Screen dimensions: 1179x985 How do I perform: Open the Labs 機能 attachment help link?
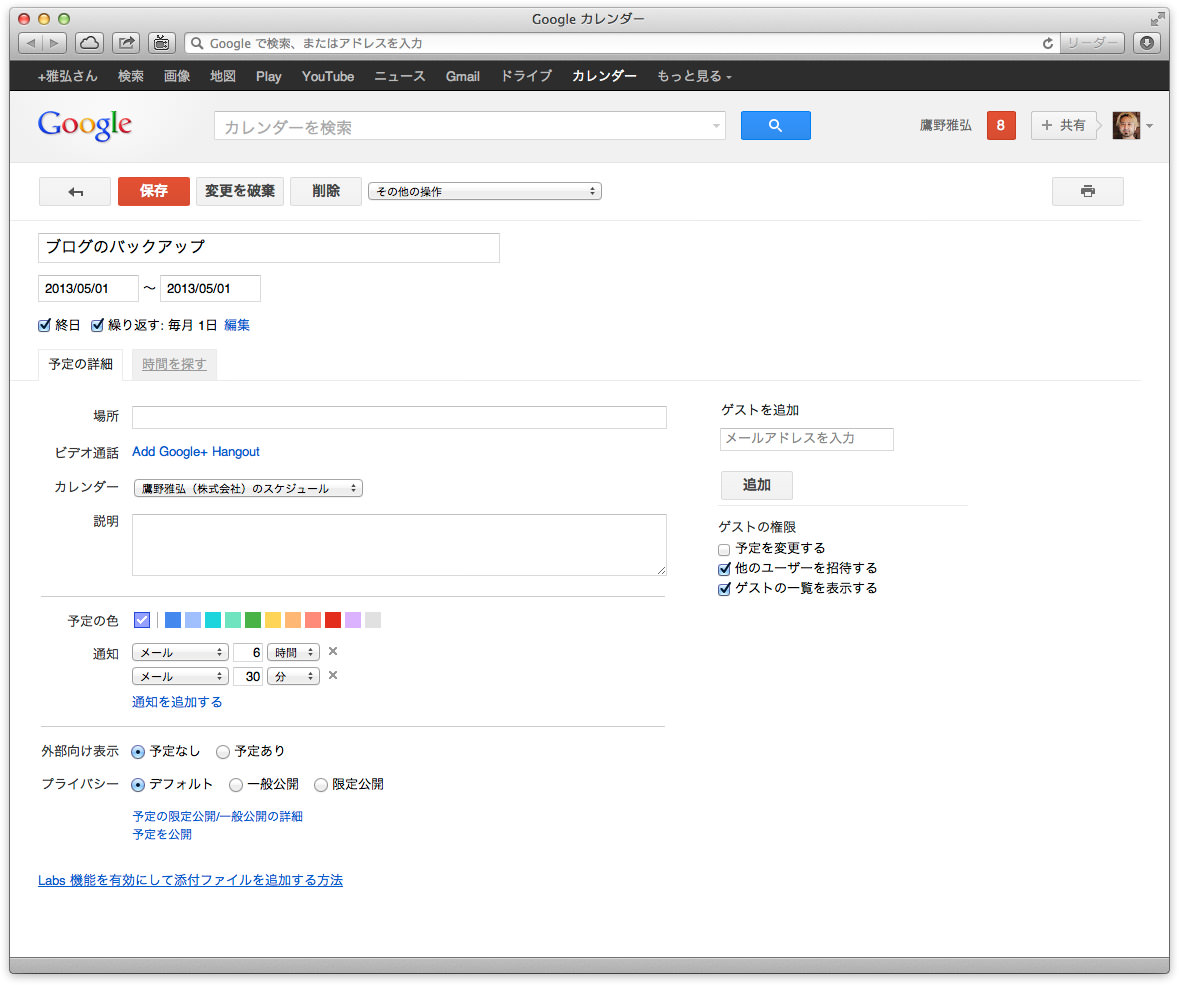(x=190, y=880)
